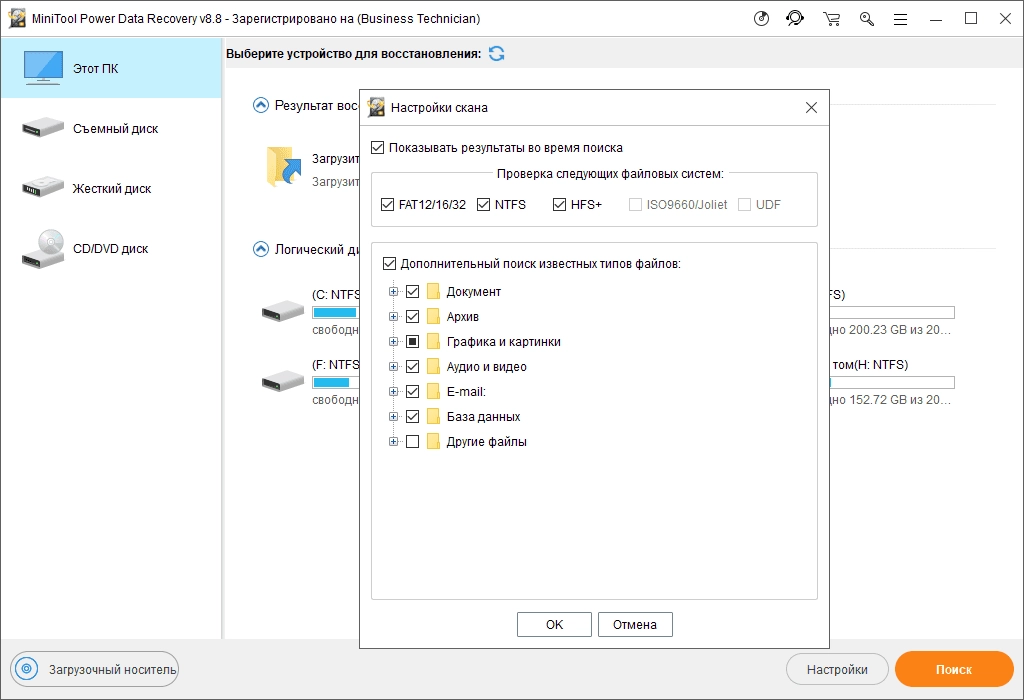Image resolution: width=1024 pixels, height=700 pixels.
Task: Click the База данных folder icon
Action: click(433, 417)
